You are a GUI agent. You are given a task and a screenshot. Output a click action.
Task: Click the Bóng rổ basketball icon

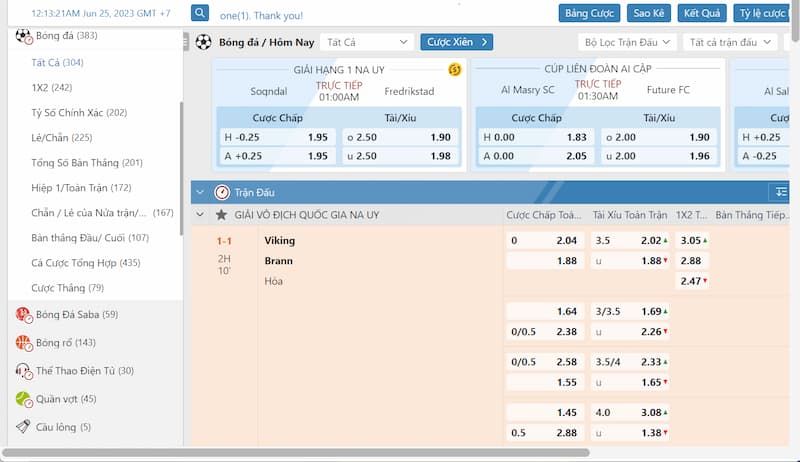tap(24, 342)
